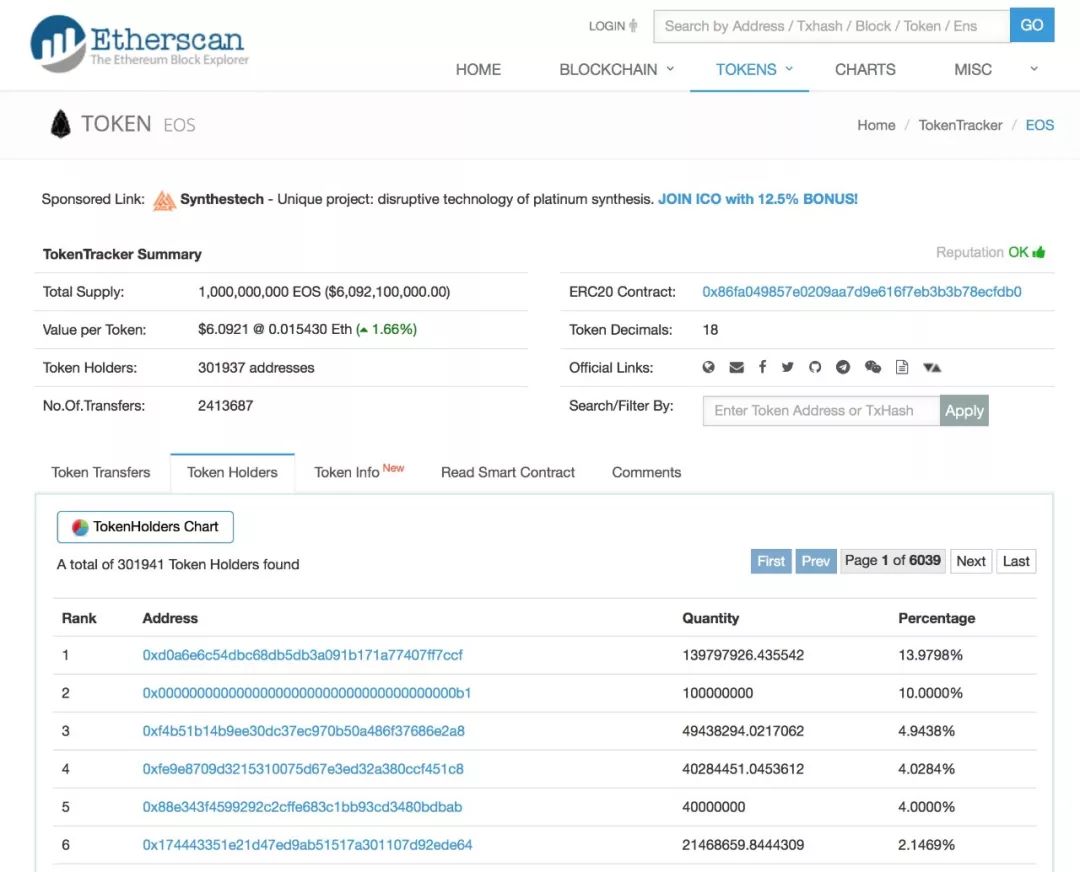Viewport: 1080px width, 872px height.
Task: Open the Twitter official link icon
Action: [787, 367]
